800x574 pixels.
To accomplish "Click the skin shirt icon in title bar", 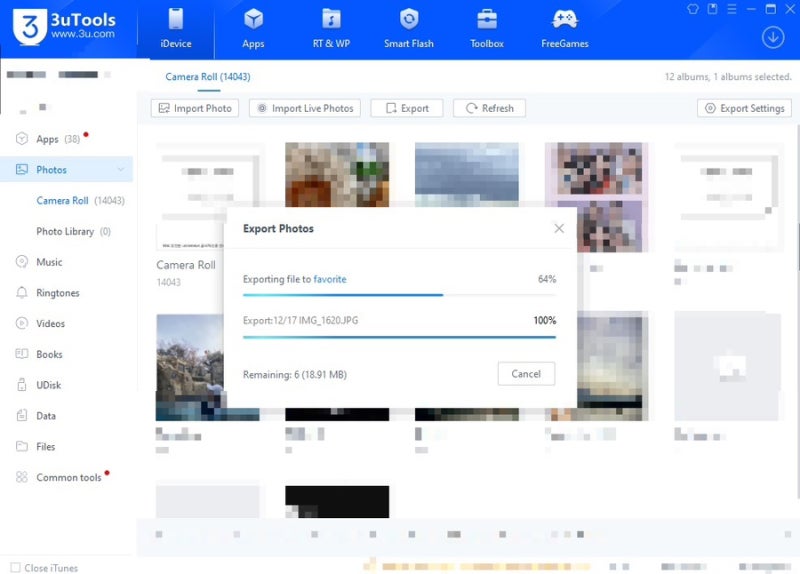I will pyautogui.click(x=692, y=9).
